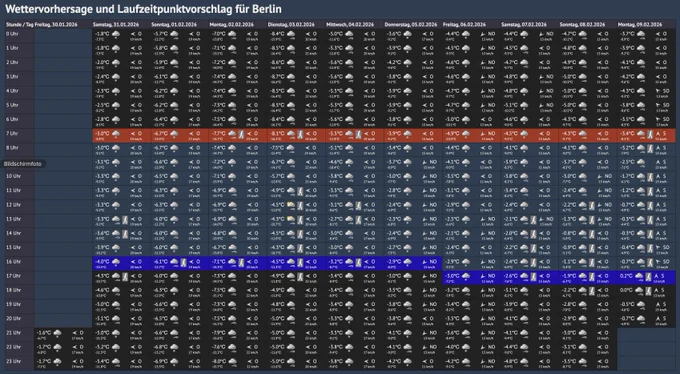Click column header 'Sonntag, 01.02.2026'
Screen dimensions: 680x374
pyautogui.click(x=174, y=25)
